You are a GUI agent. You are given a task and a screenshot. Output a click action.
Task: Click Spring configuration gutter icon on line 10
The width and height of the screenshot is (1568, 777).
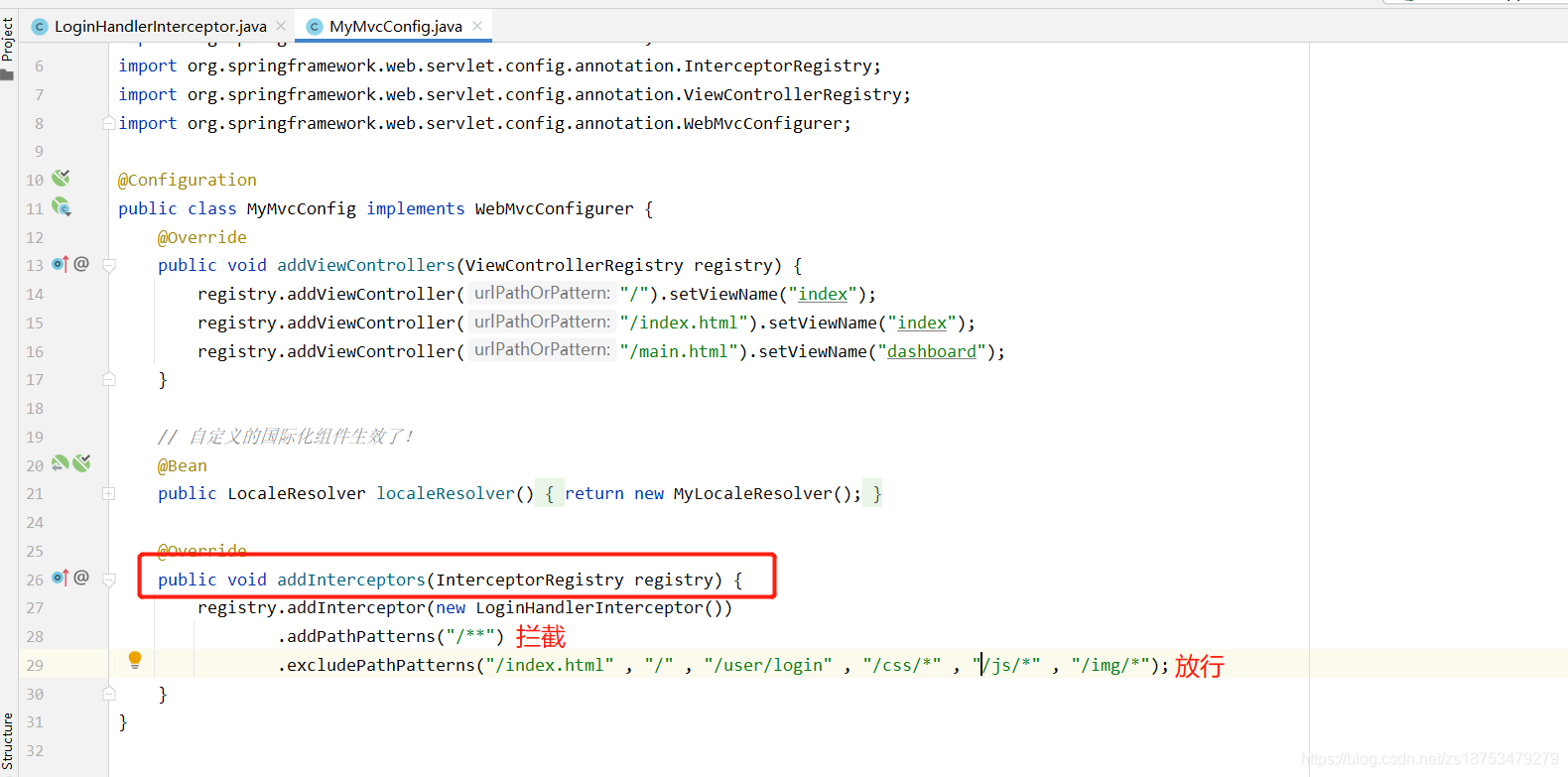61,178
